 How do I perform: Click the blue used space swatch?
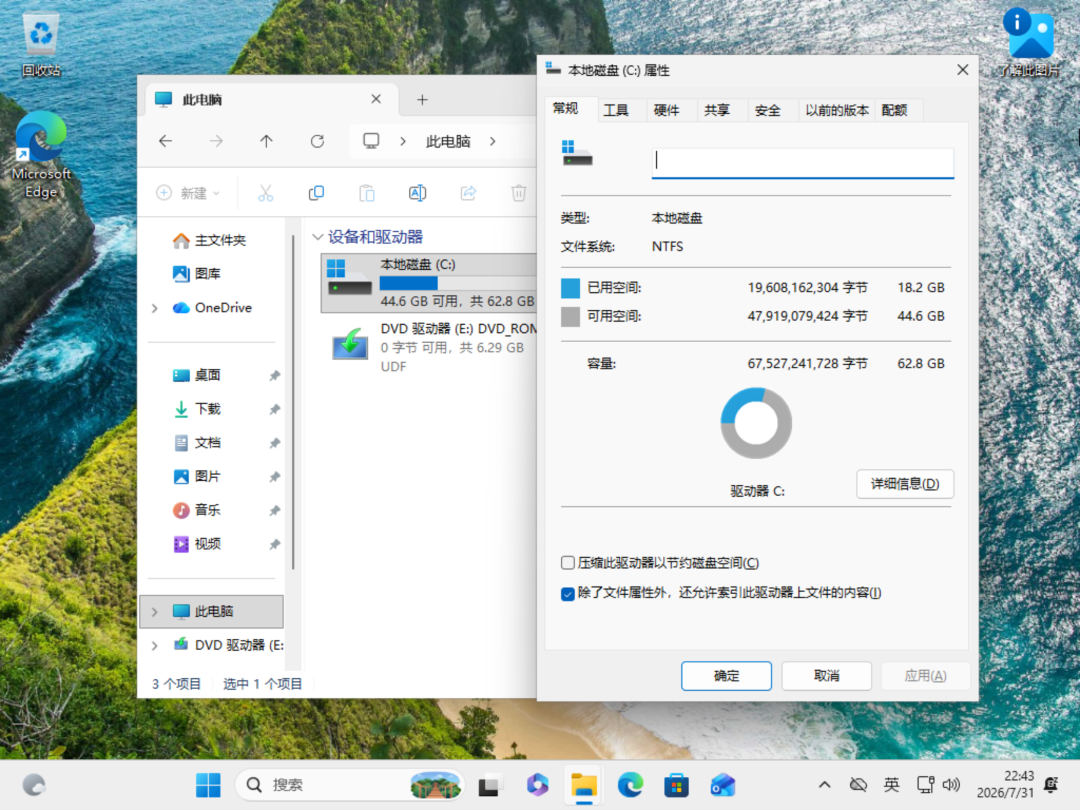coord(570,288)
